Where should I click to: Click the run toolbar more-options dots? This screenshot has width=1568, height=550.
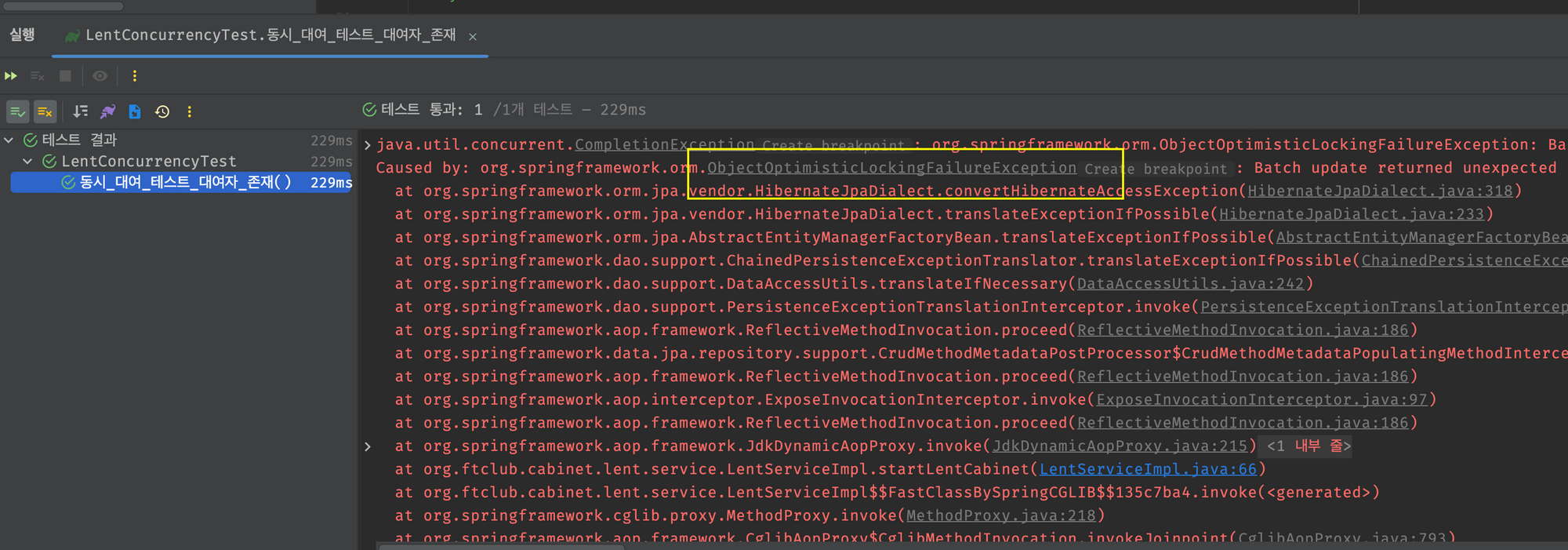pos(135,76)
